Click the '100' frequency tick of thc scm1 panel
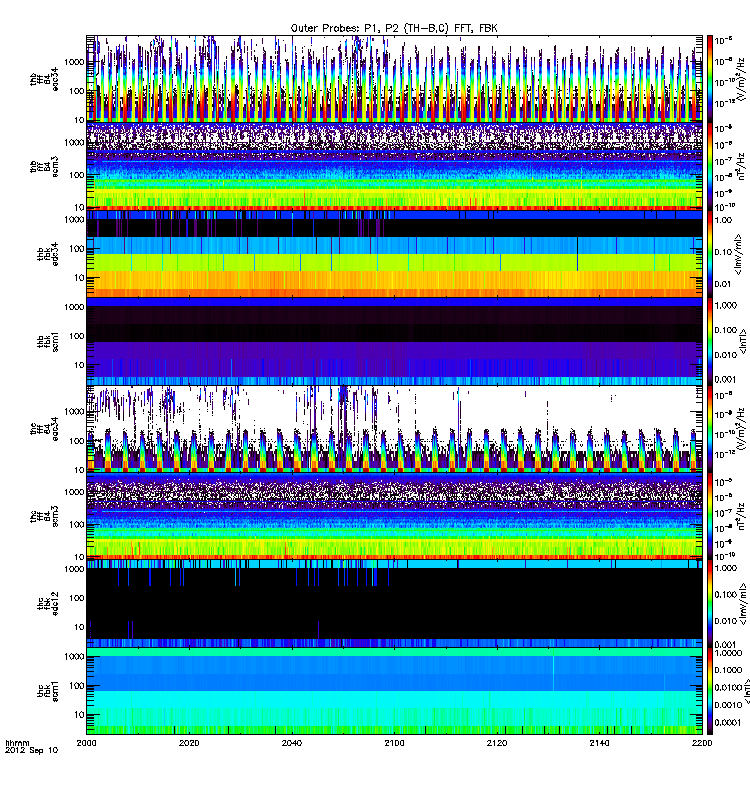Screen dimensions: 750x800 point(77,686)
